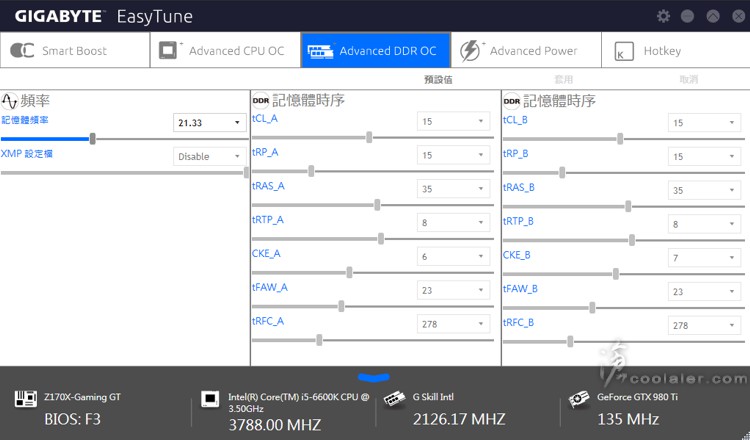Click the Advanced CPU OC chip icon

(x=168, y=50)
